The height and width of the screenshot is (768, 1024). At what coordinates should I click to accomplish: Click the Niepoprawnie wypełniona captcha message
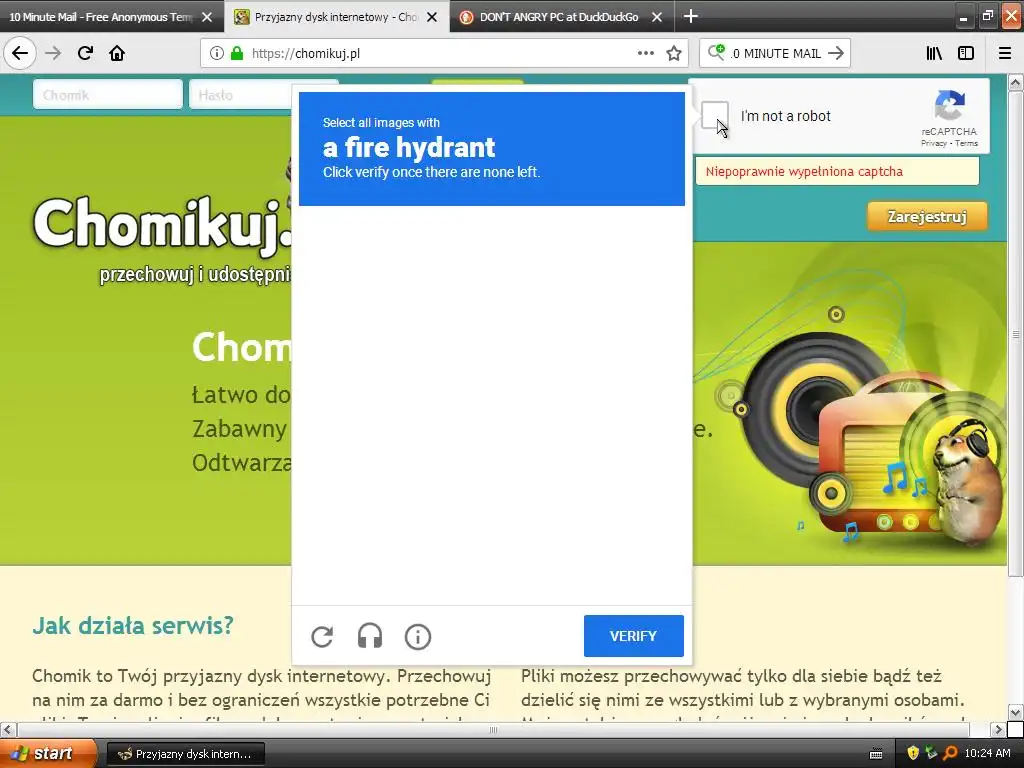click(x=837, y=172)
